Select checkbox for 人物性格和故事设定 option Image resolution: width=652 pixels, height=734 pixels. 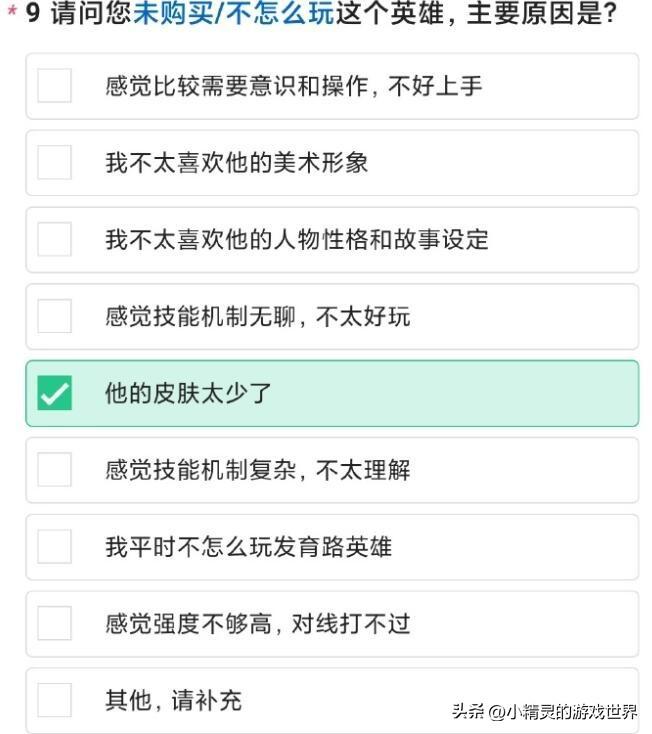pyautogui.click(x=54, y=239)
